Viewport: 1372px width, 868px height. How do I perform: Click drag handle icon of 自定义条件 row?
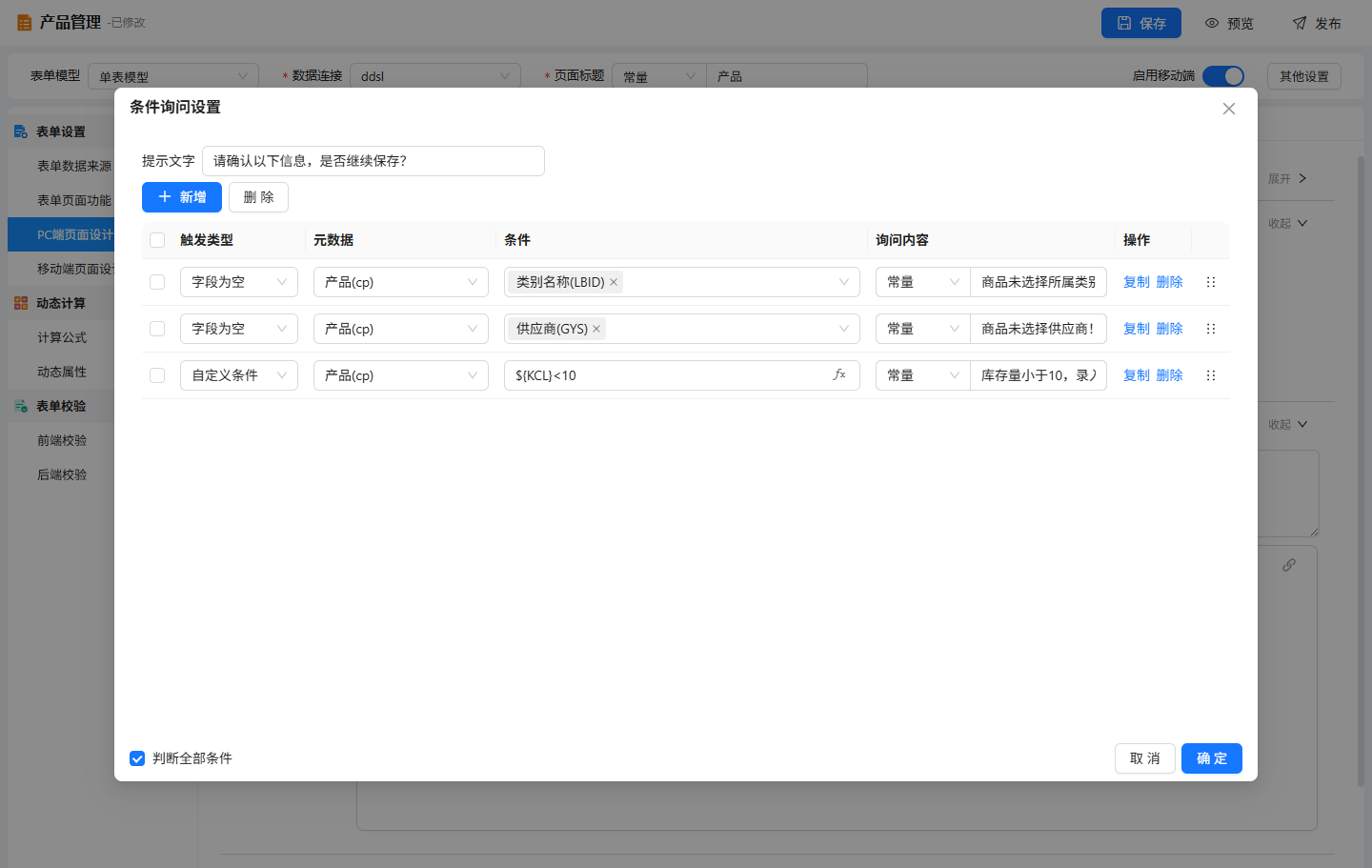click(1211, 375)
